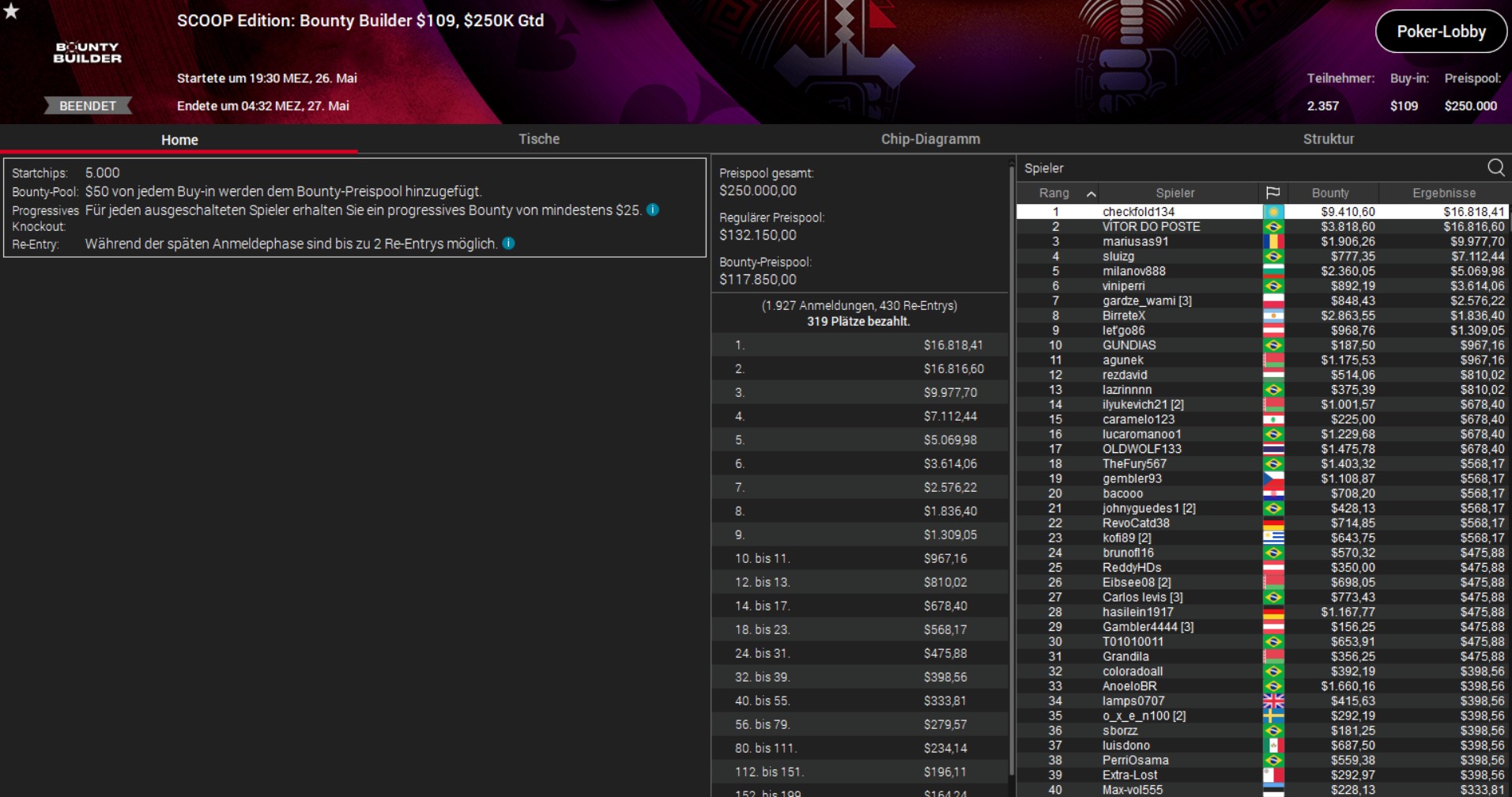
Task: Click the Bounty Builder logo
Action: pyautogui.click(x=88, y=52)
